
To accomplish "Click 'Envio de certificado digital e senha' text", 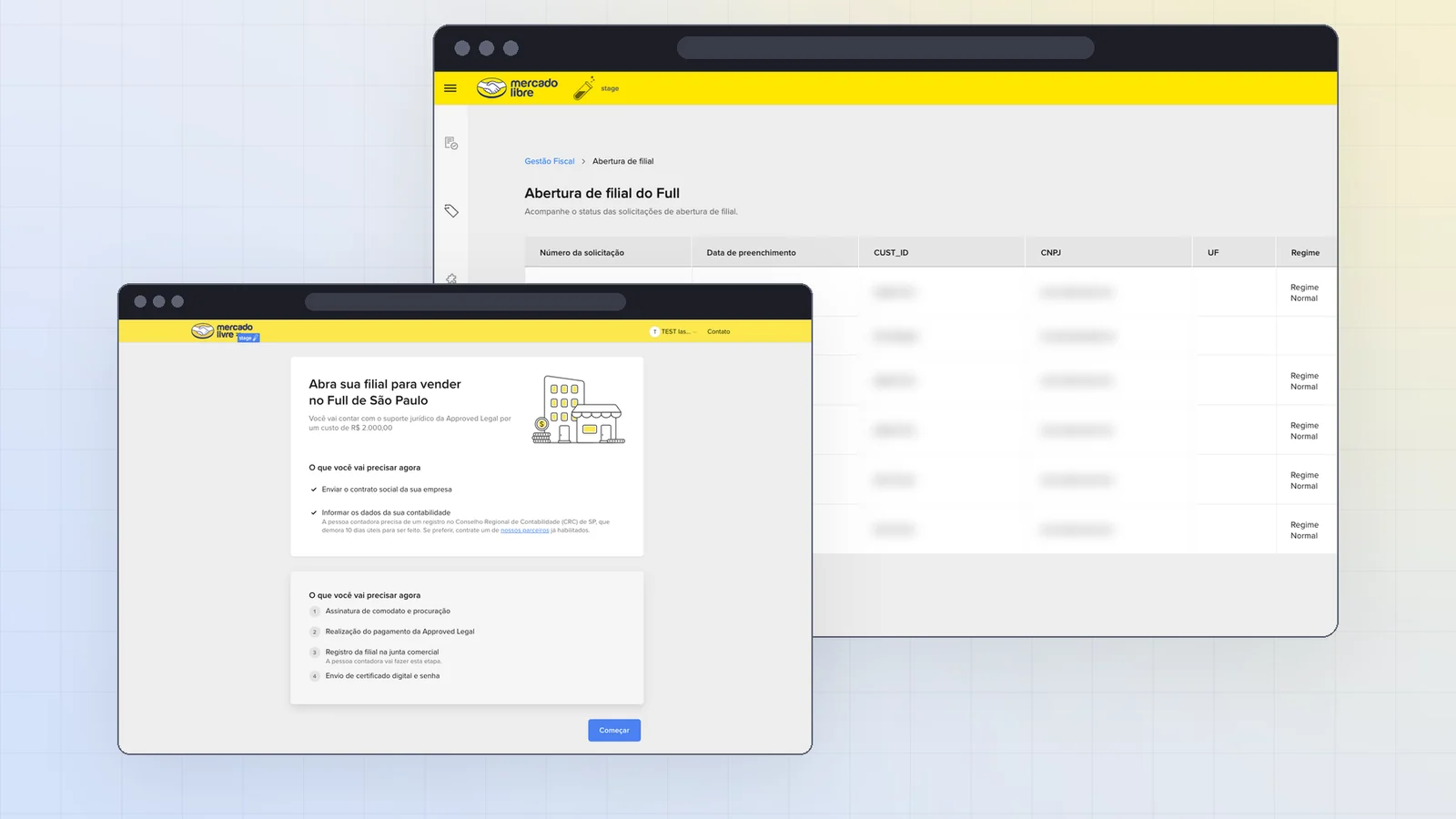I will point(382,676).
